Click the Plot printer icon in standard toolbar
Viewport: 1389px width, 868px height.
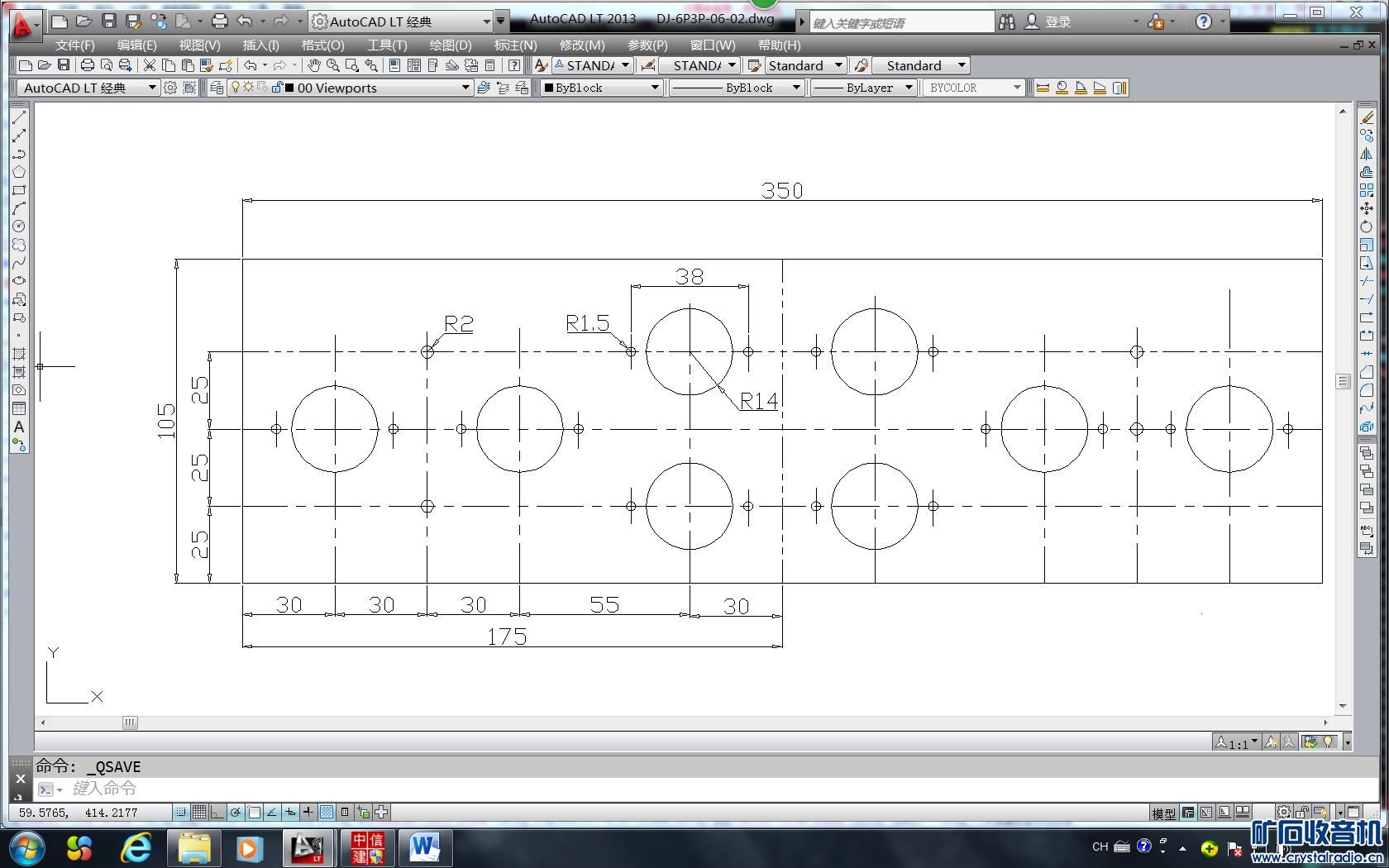[87, 65]
